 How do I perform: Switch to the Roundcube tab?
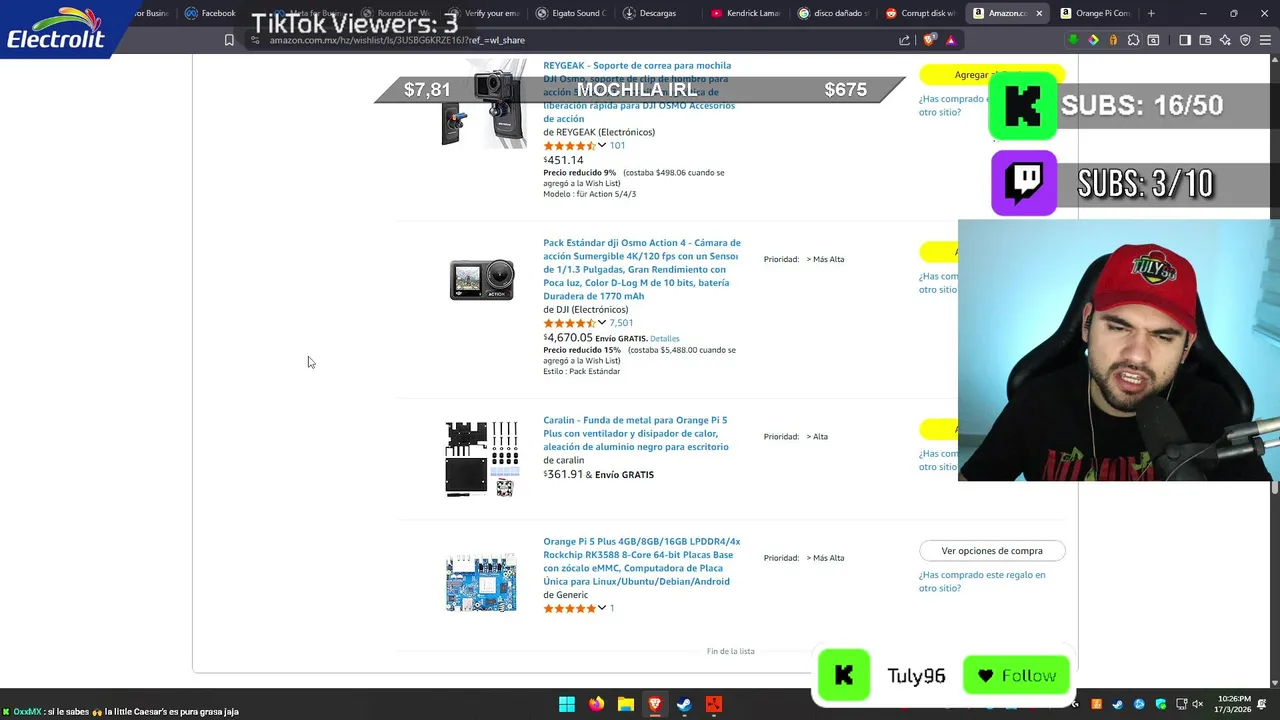click(395, 13)
